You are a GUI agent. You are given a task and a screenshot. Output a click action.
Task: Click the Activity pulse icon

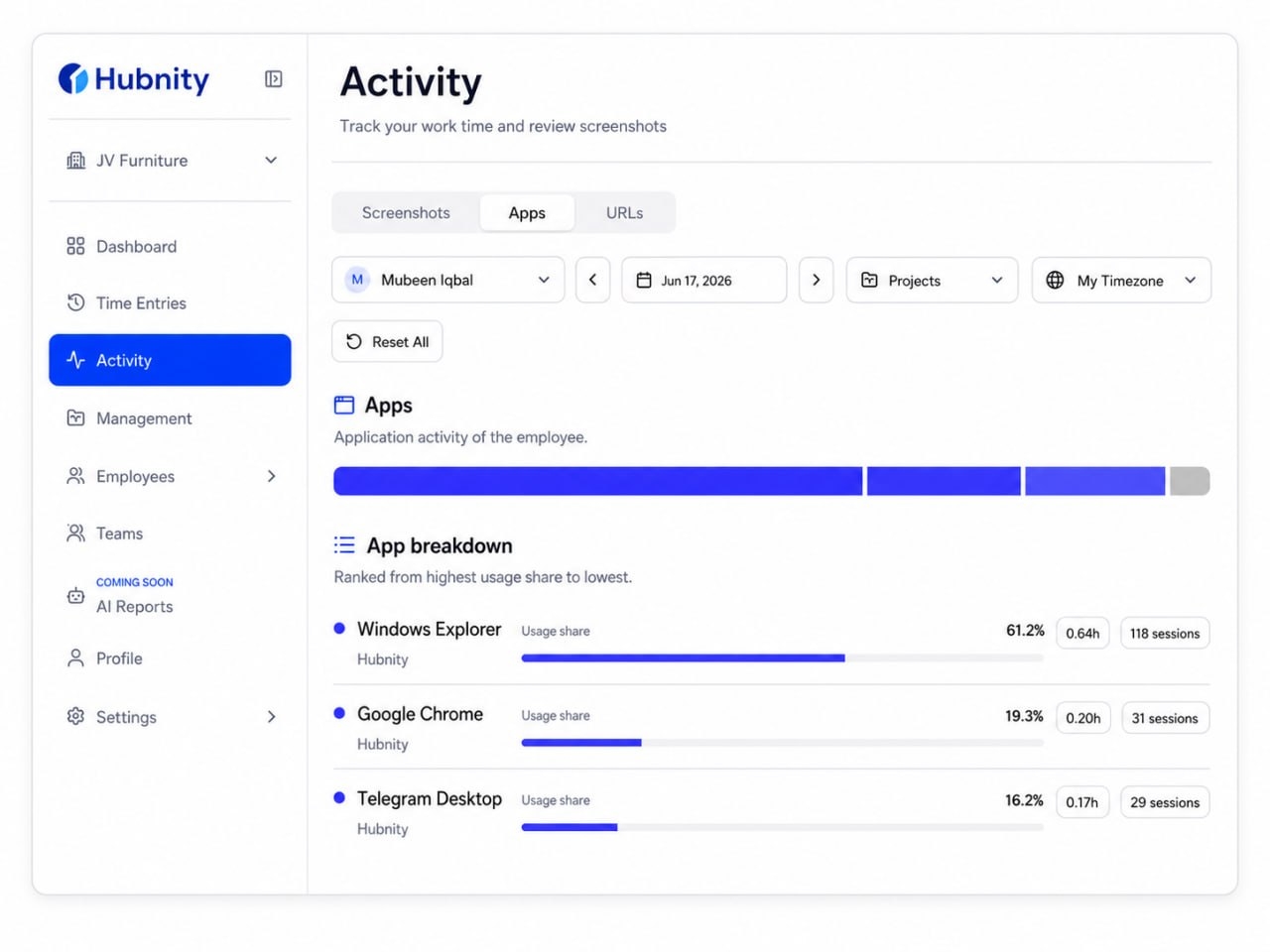pos(75,360)
